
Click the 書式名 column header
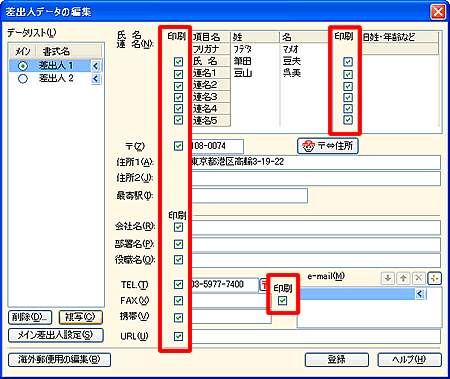click(x=68, y=51)
